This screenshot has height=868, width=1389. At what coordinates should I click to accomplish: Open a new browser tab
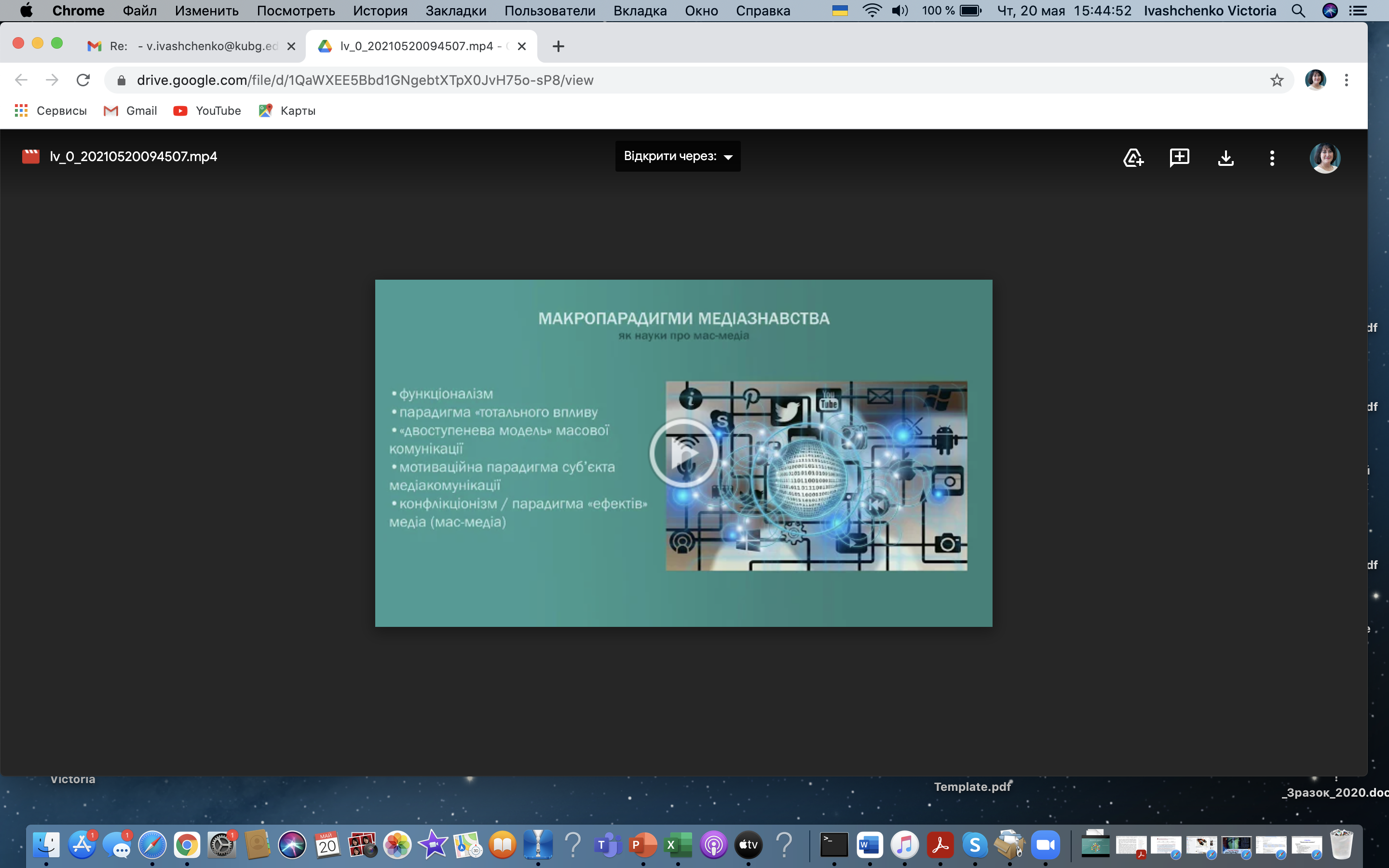tap(558, 46)
